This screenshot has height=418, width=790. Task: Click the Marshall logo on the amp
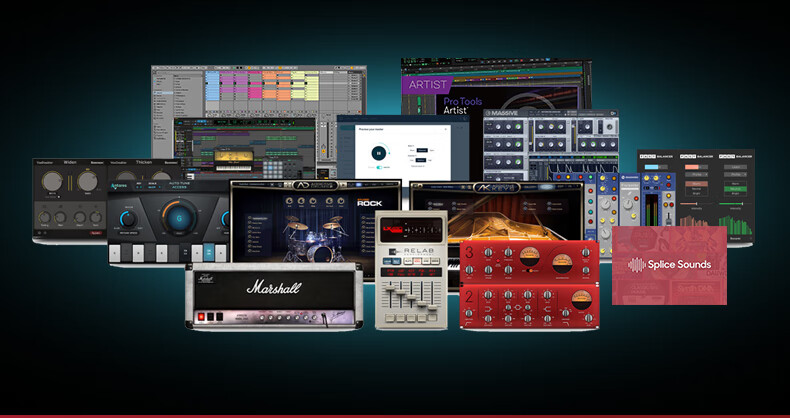click(274, 288)
